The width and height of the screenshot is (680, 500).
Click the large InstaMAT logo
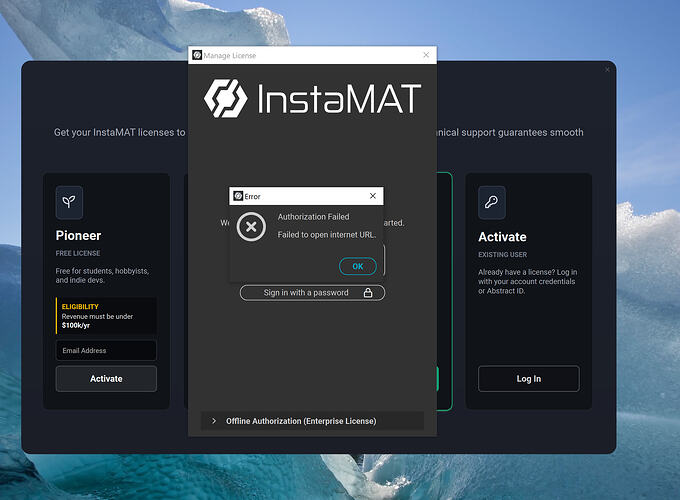coord(312,98)
